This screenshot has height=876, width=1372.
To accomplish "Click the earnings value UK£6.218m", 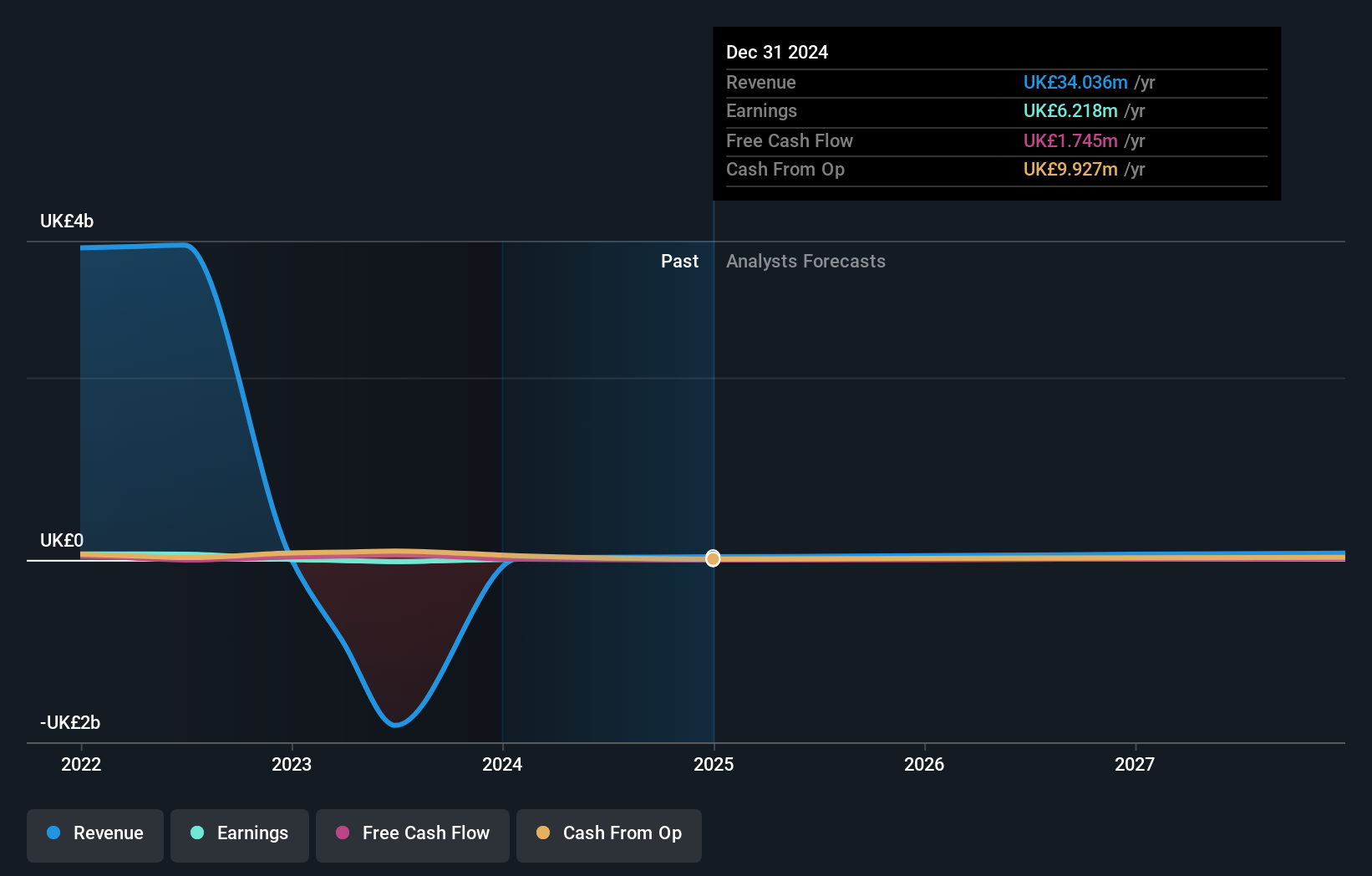I will 1070,111.
